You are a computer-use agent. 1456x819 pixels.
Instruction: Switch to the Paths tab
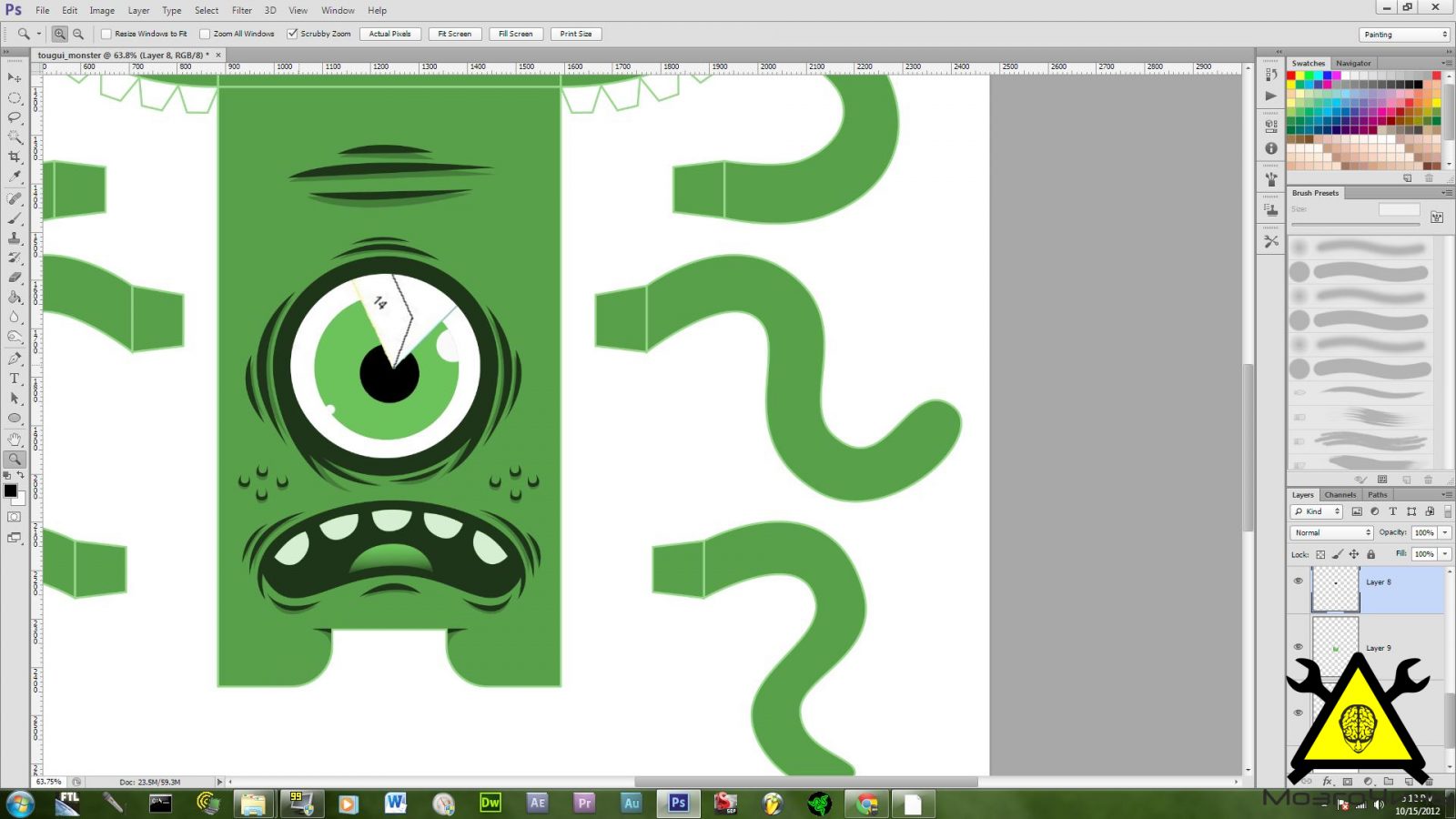(1377, 494)
